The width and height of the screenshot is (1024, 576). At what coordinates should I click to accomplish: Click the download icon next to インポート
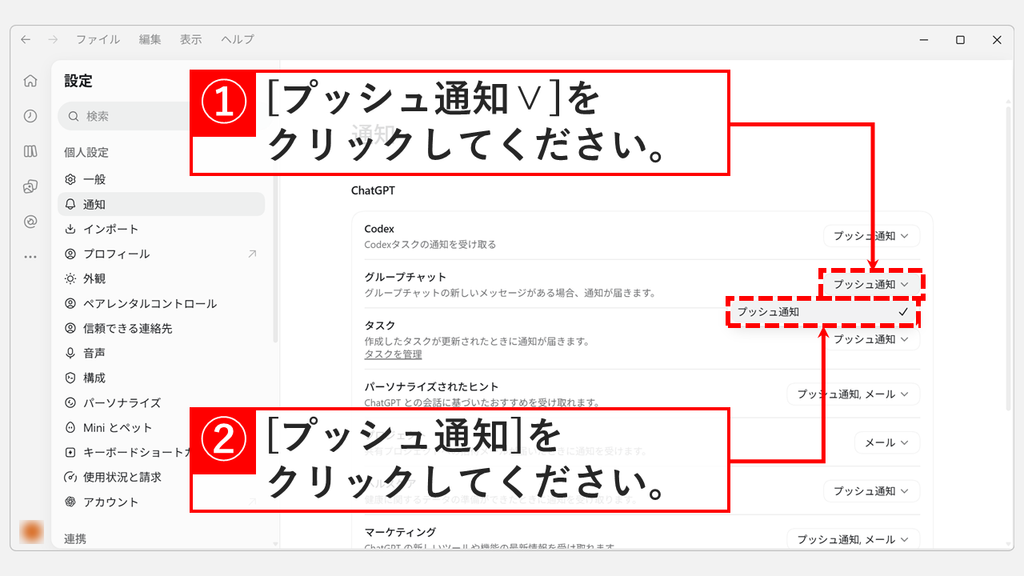click(x=71, y=229)
